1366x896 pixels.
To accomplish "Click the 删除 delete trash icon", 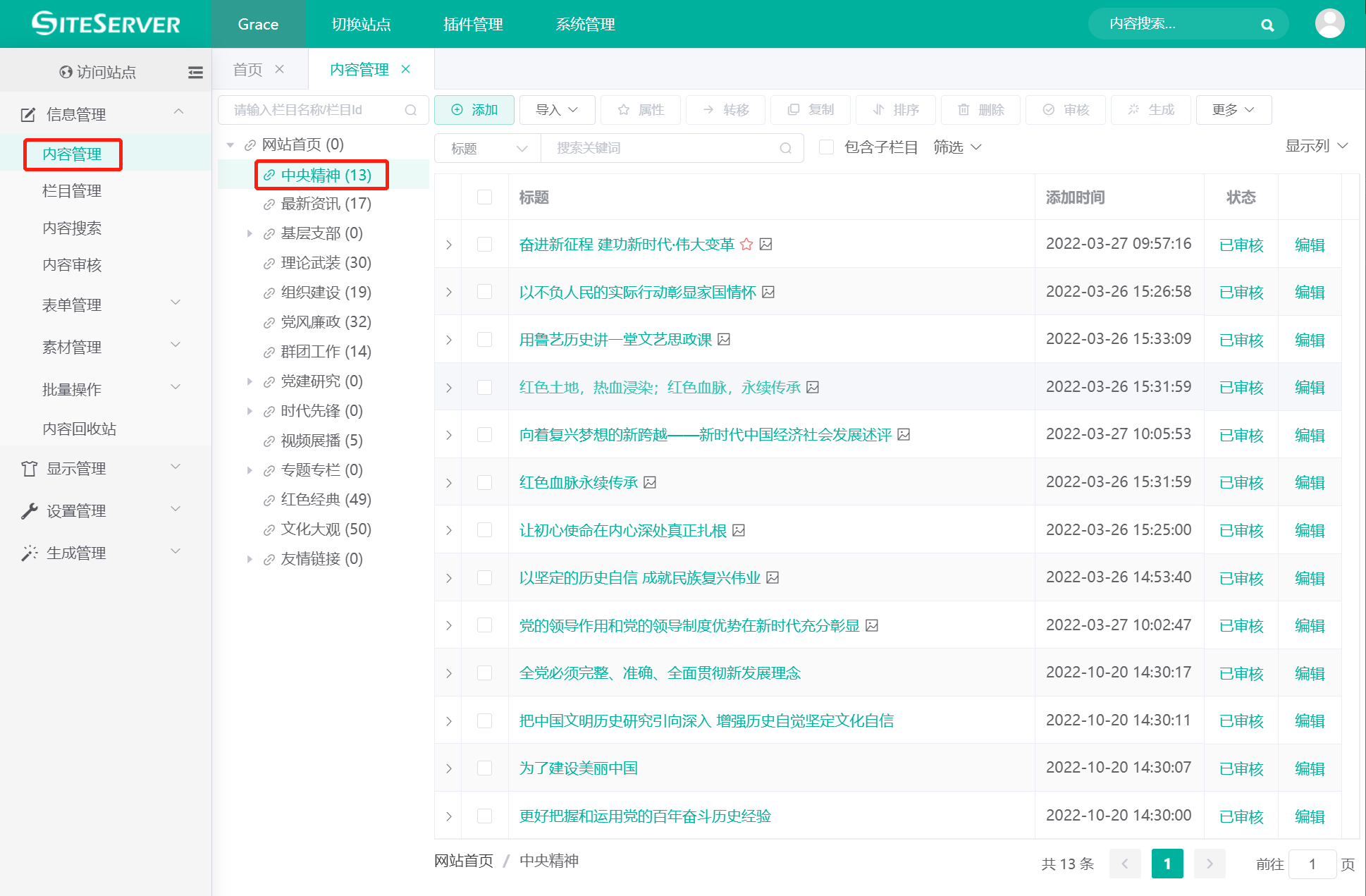I will pyautogui.click(x=965, y=110).
